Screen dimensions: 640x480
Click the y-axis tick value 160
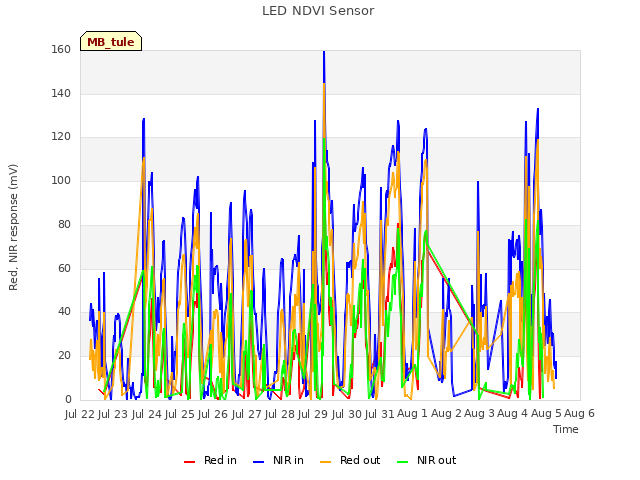click(x=61, y=49)
